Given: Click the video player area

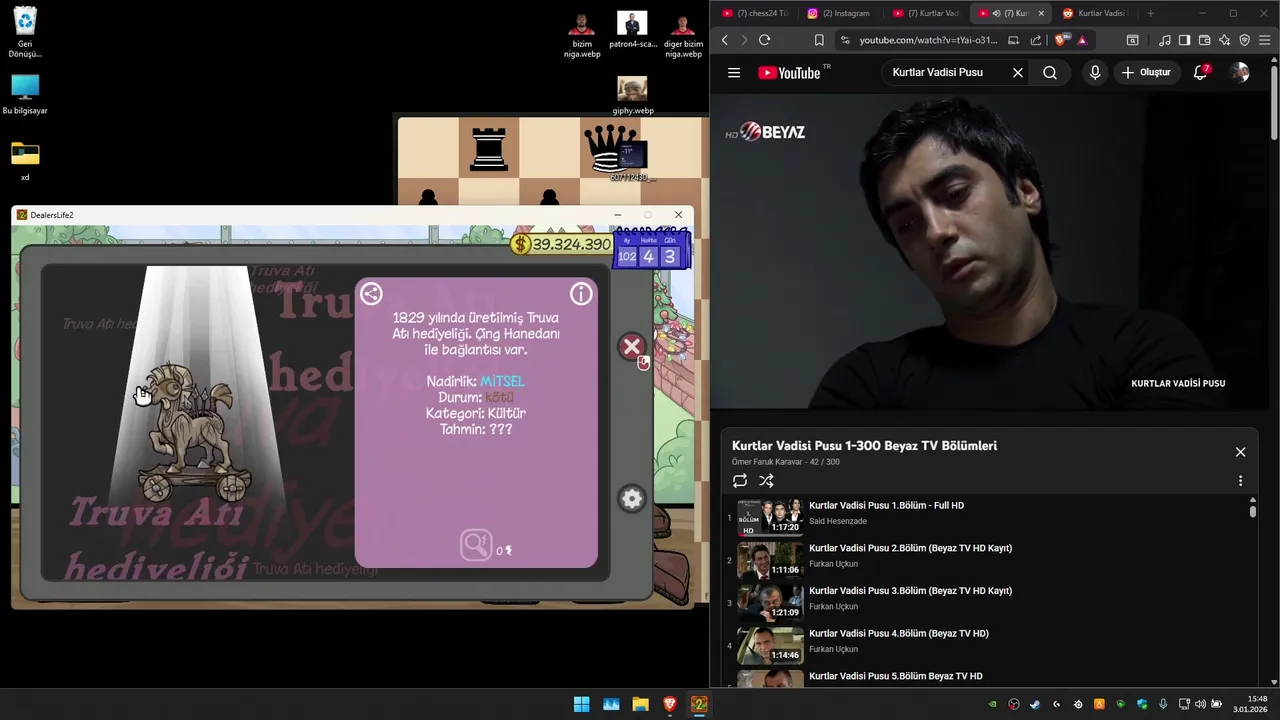Looking at the screenshot, I should pos(988,252).
